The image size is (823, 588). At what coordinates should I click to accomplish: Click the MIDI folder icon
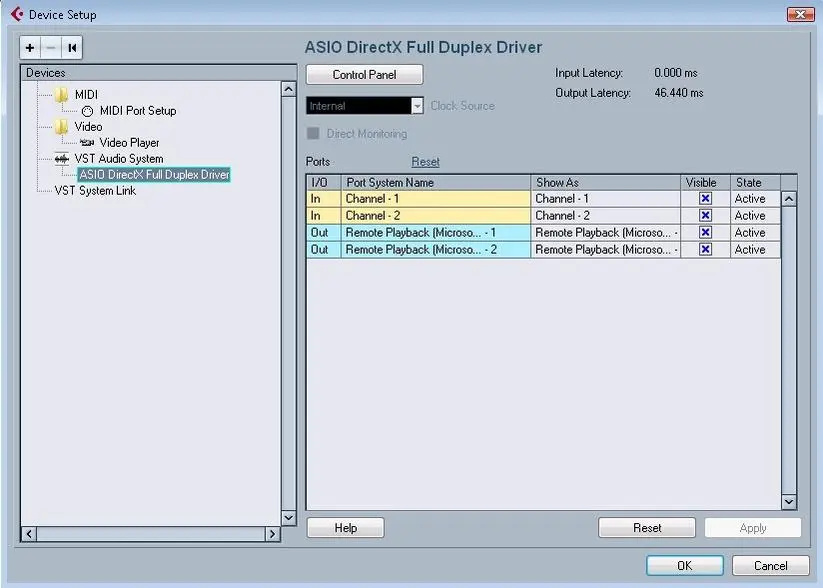coord(62,95)
